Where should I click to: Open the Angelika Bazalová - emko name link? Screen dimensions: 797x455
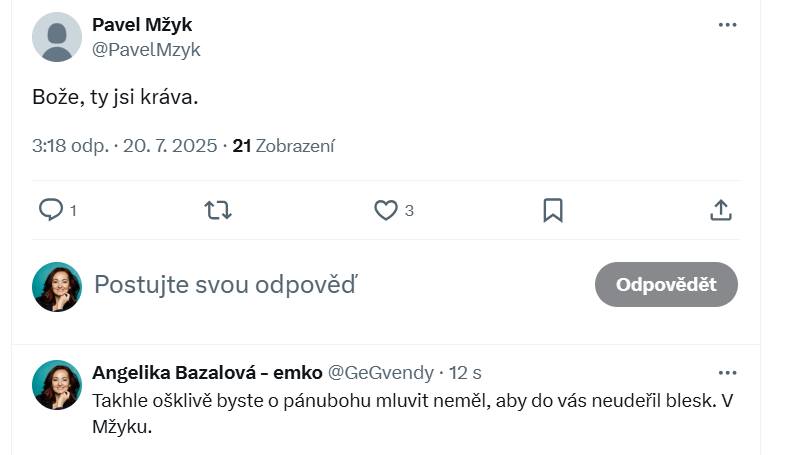pos(207,372)
